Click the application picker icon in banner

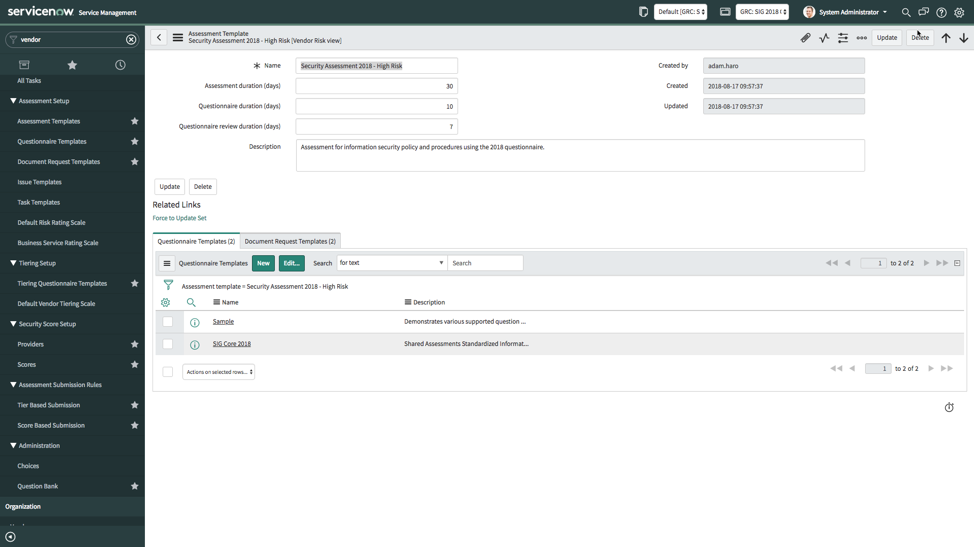[725, 12]
